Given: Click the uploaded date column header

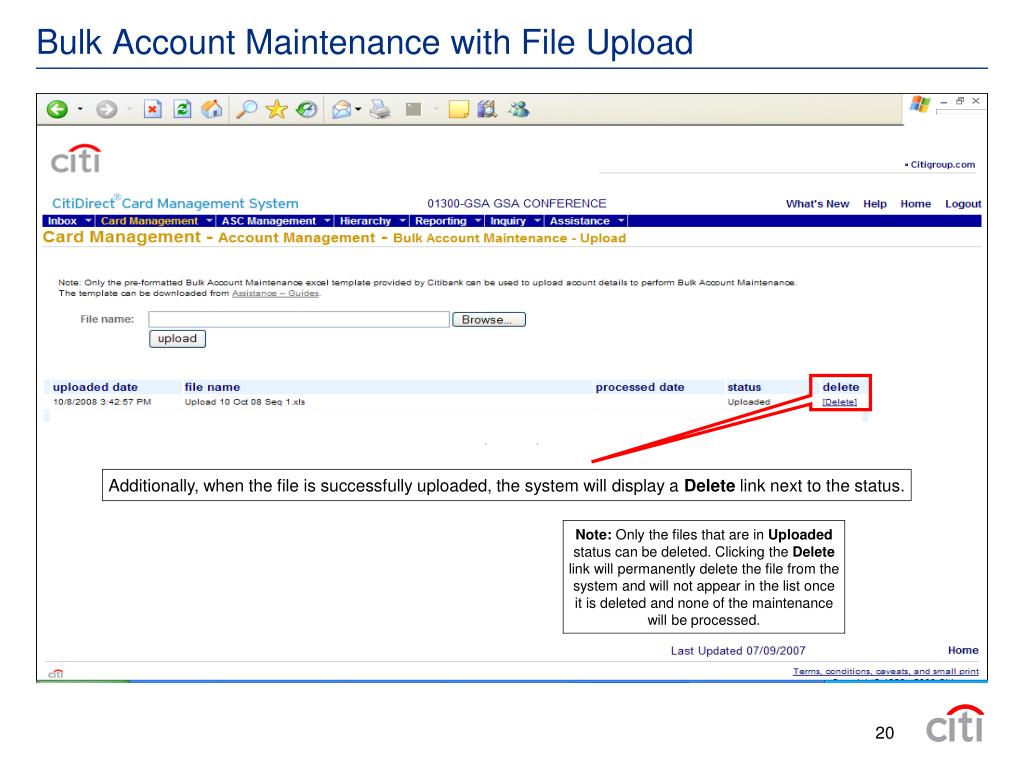Looking at the screenshot, I should [x=95, y=387].
